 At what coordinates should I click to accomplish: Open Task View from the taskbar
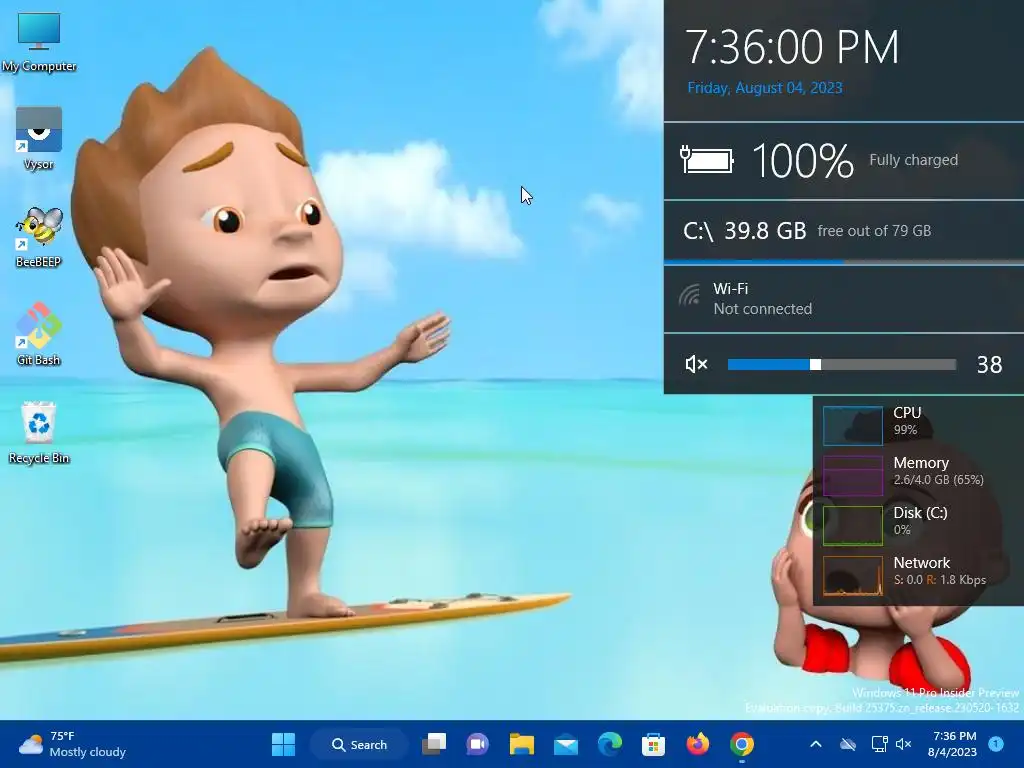(x=434, y=744)
